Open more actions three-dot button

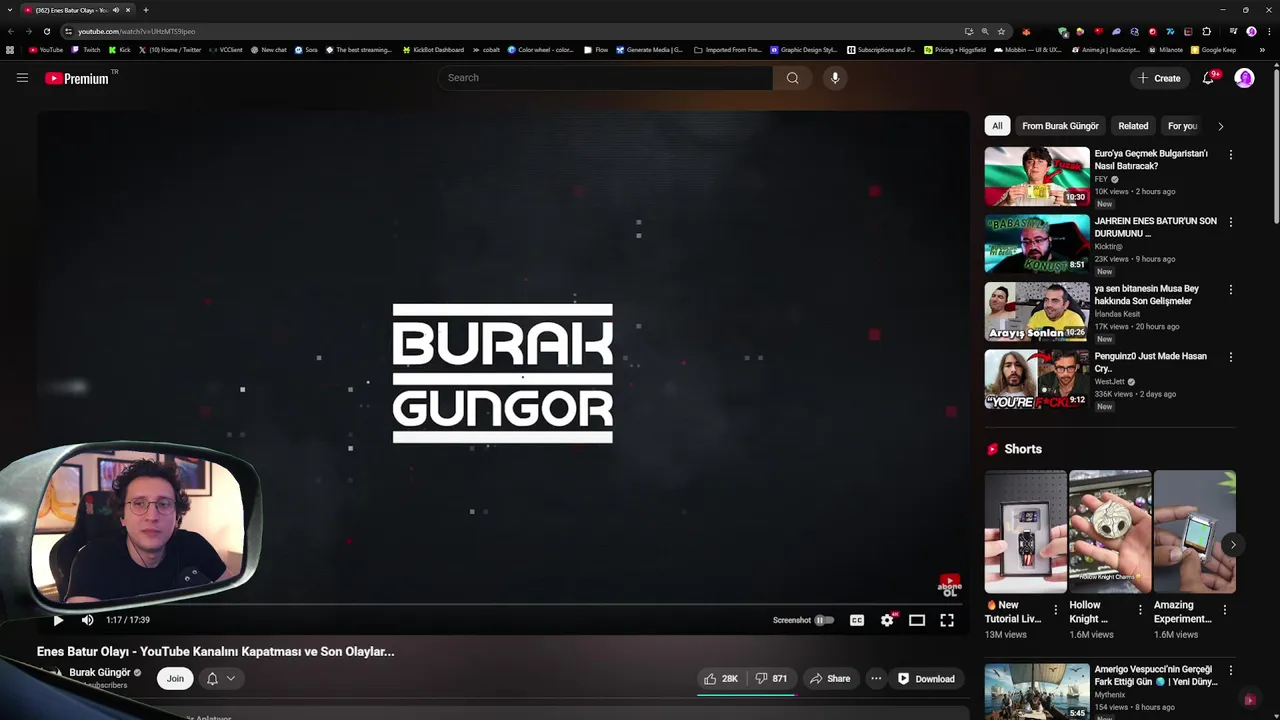[x=876, y=679]
